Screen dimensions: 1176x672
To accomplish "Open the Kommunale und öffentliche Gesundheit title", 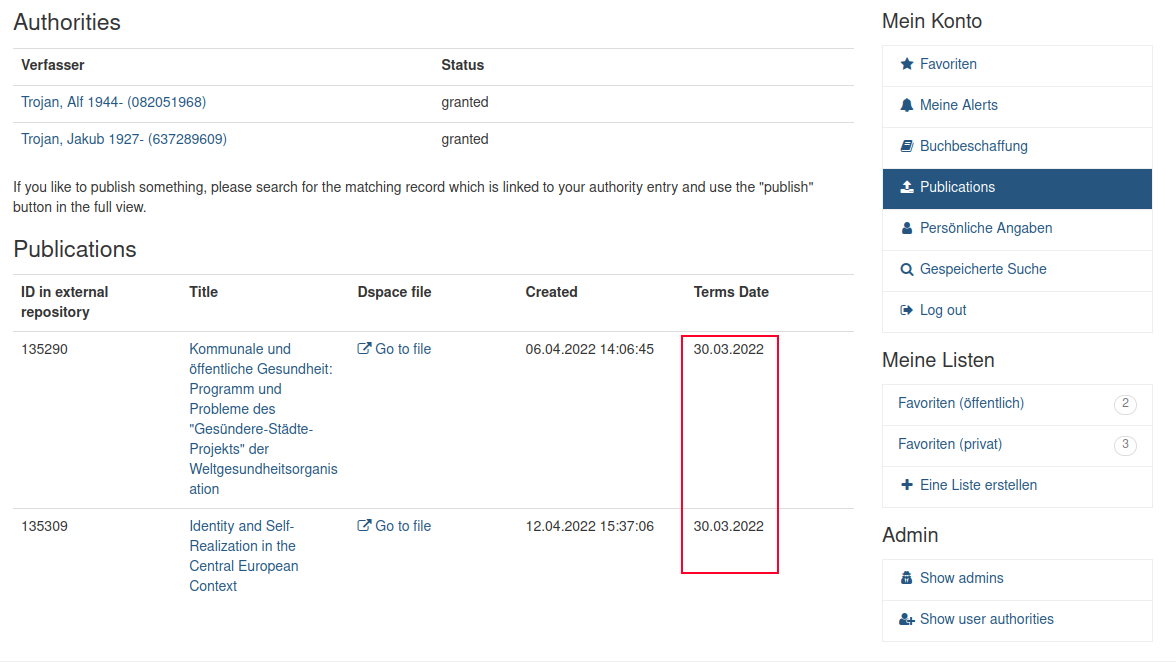I will [x=263, y=418].
